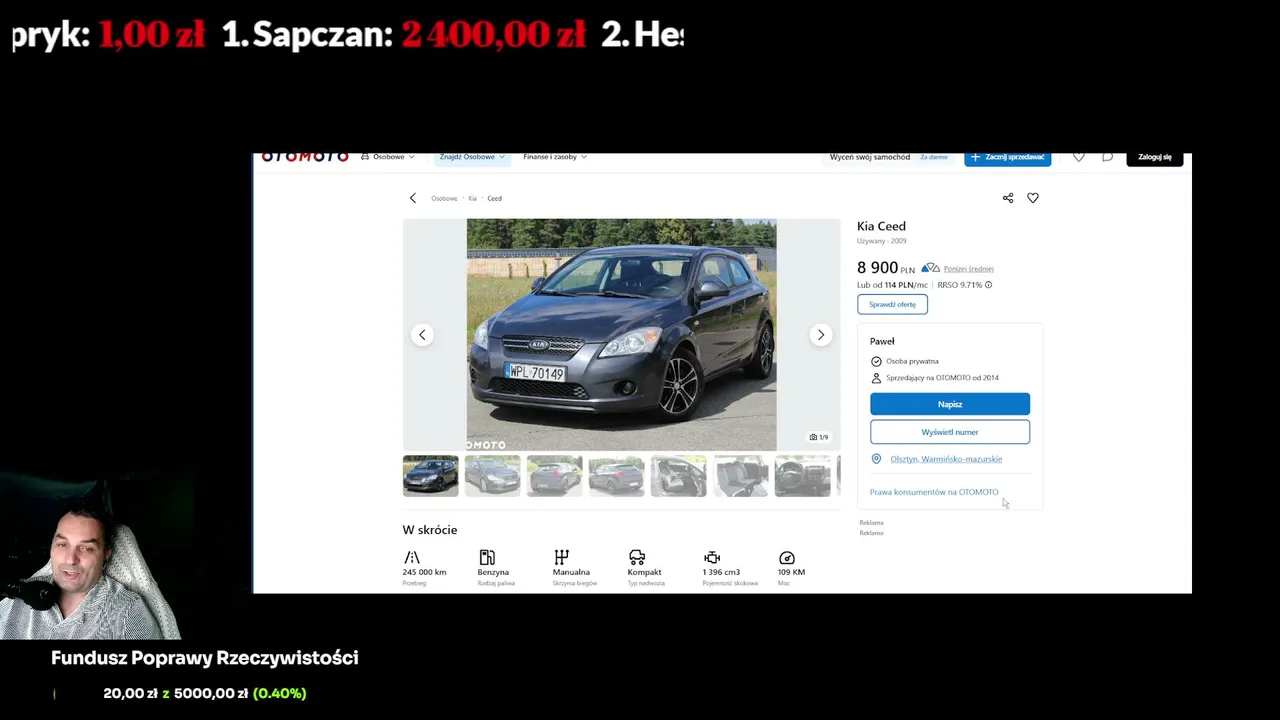The width and height of the screenshot is (1280, 720).
Task: Click the Wyświetl numer button
Action: 950,432
